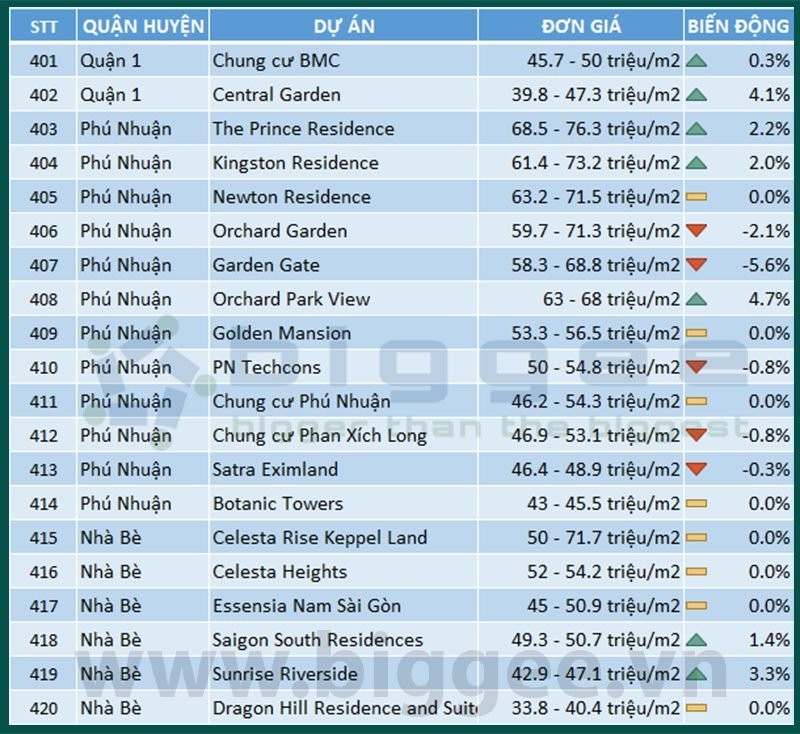
Task: Click the flat indicator for Essensia Nam Sài Gòn
Action: click(696, 606)
